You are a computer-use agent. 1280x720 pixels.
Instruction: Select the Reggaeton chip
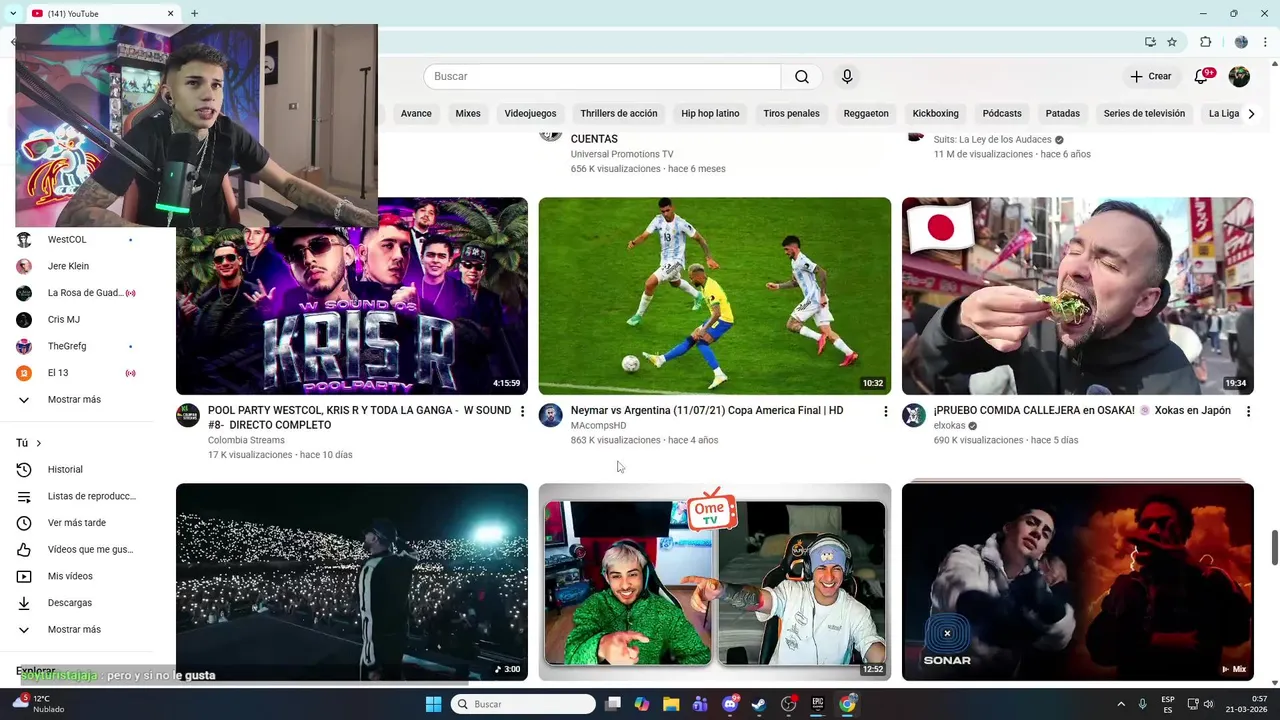[x=866, y=114]
